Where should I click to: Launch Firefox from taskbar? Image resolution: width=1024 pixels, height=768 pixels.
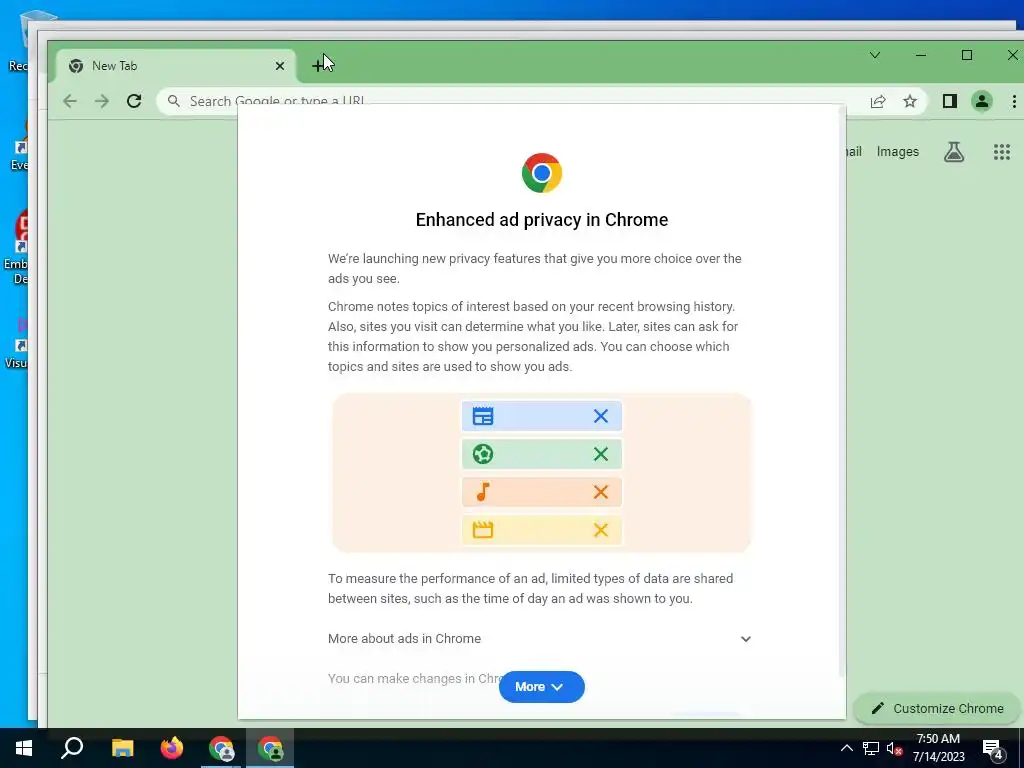pos(172,748)
